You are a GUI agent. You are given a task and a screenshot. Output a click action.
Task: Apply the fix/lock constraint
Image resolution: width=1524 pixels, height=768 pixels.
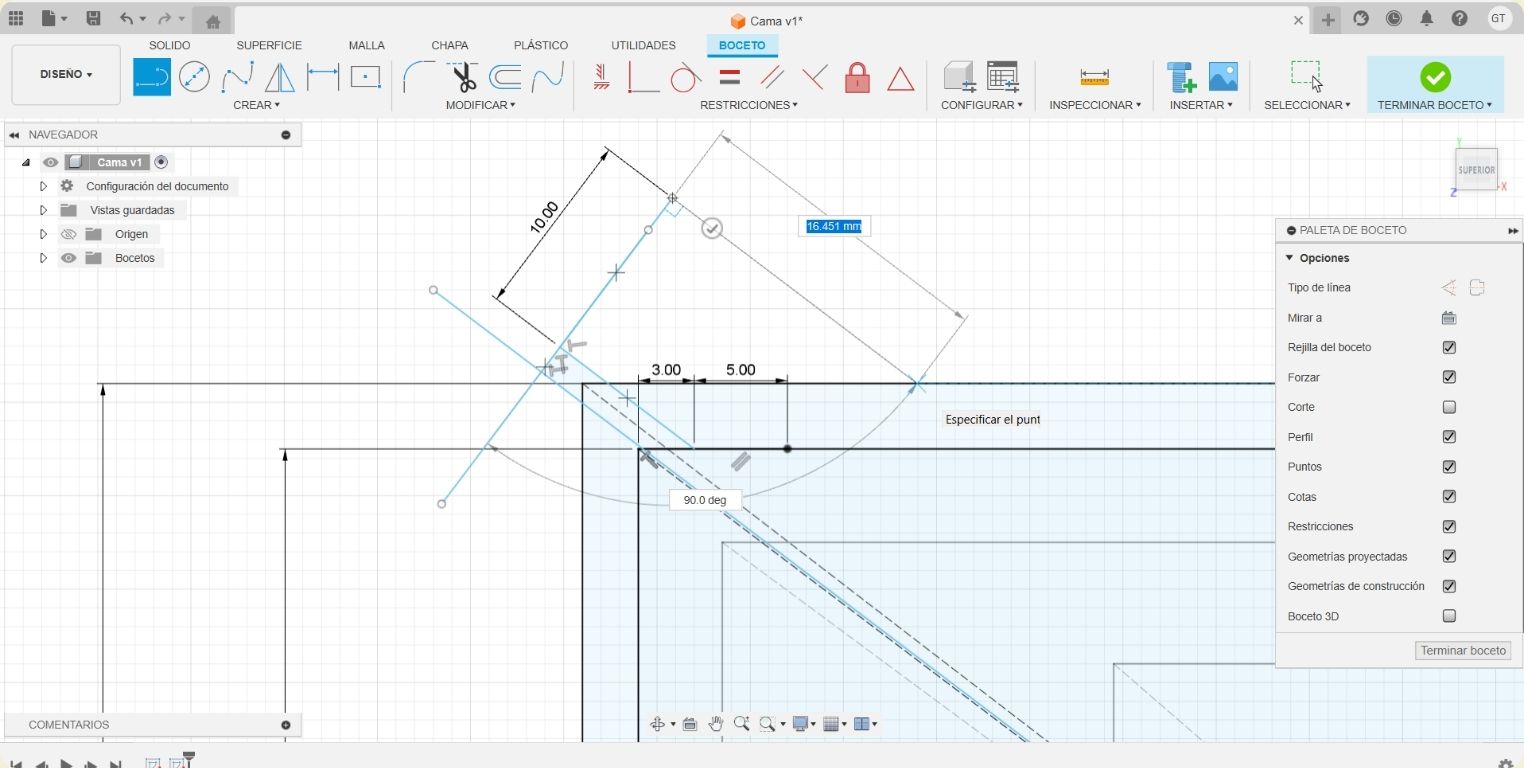point(857,77)
